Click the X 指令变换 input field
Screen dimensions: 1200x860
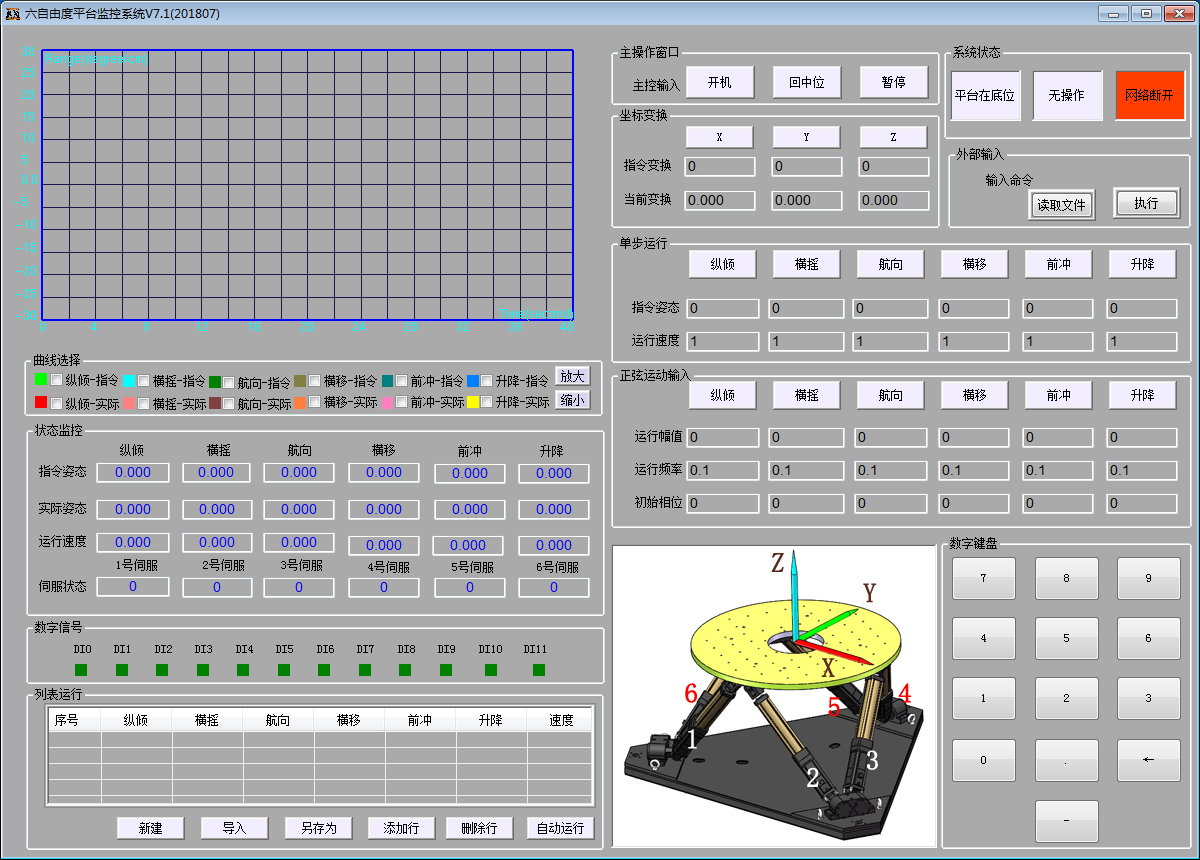(719, 166)
